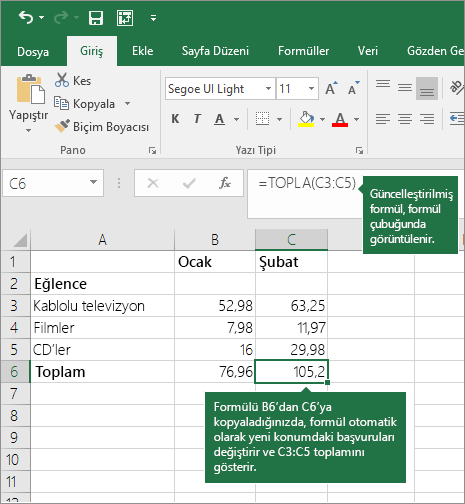
Task: Expand the Name Box dropdown arrow
Action: point(93,182)
